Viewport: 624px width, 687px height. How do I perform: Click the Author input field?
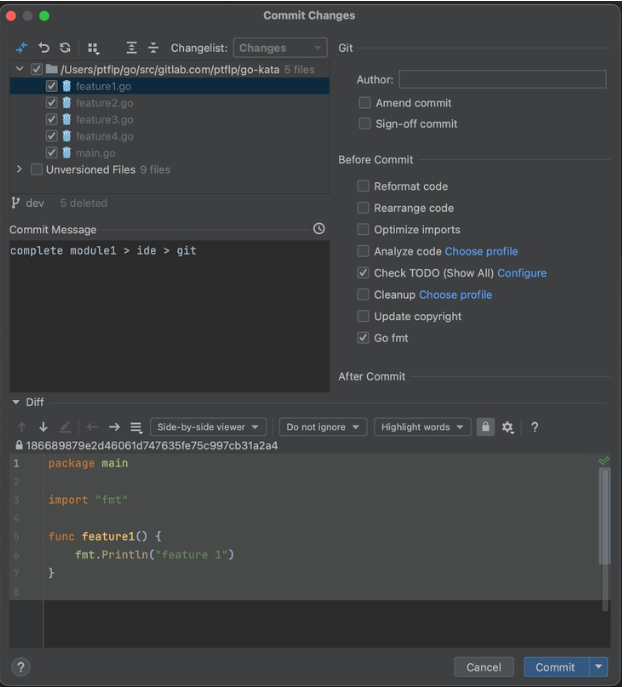pyautogui.click(x=502, y=80)
